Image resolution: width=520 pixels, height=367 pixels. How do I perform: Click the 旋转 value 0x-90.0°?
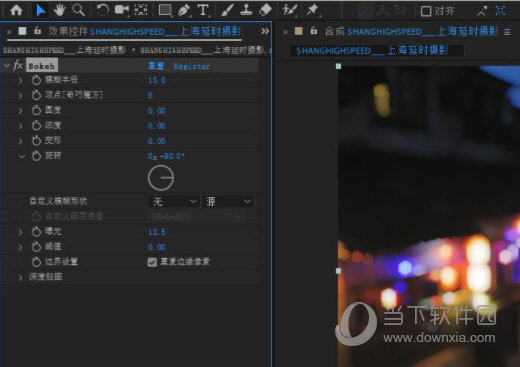pyautogui.click(x=166, y=156)
